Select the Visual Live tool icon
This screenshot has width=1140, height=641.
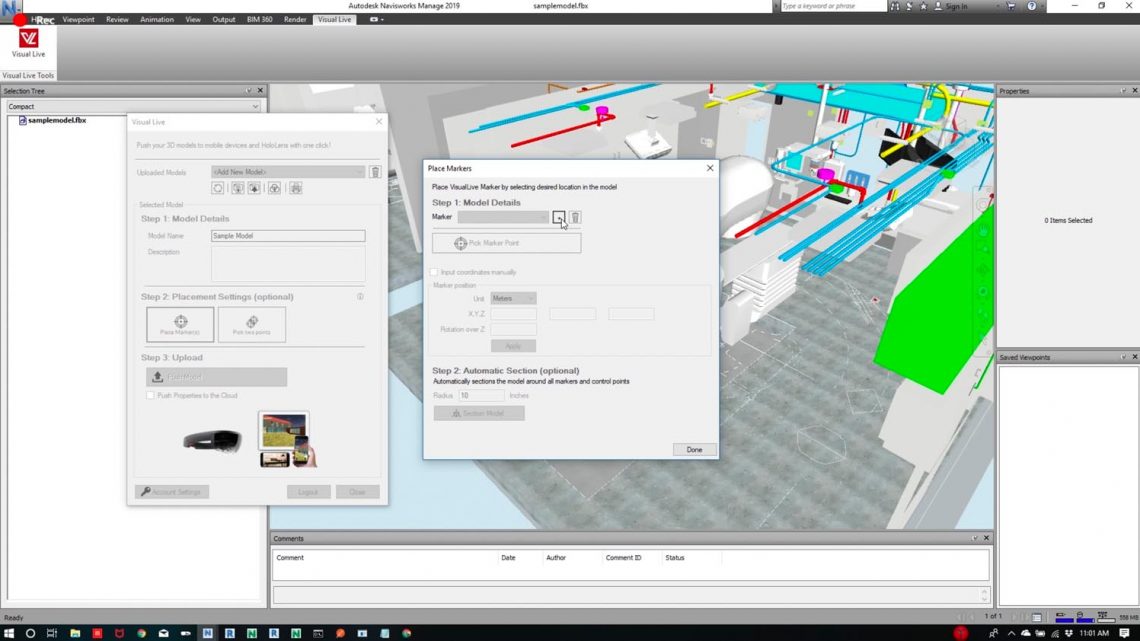coord(28,42)
